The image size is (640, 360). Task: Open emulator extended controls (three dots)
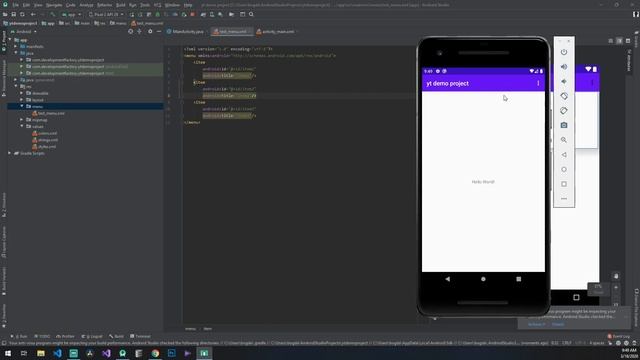pyautogui.click(x=564, y=199)
